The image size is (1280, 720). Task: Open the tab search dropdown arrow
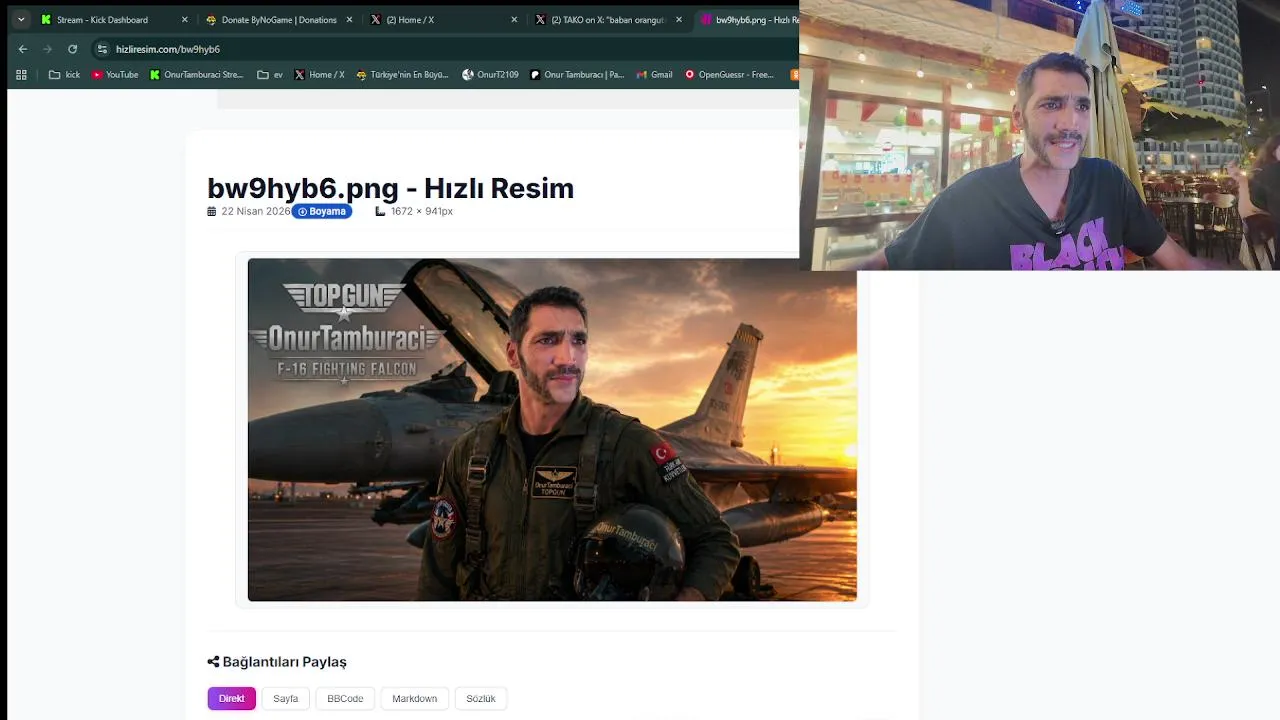[21, 19]
